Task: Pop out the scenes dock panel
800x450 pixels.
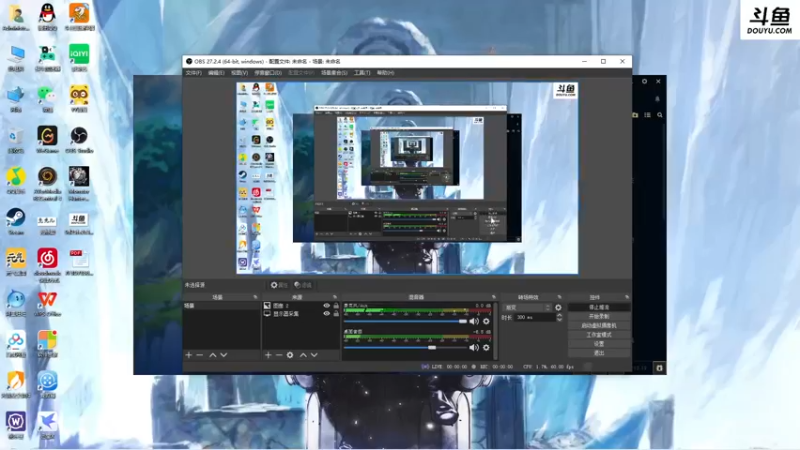Action: (255, 297)
